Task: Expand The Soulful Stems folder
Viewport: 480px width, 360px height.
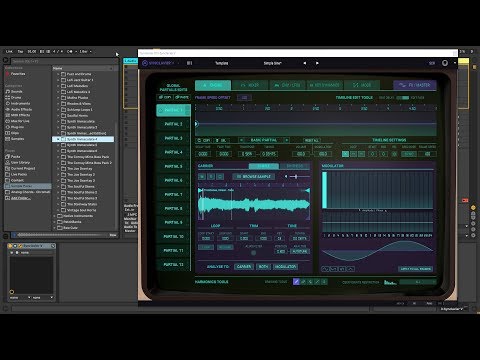Action: point(58,186)
